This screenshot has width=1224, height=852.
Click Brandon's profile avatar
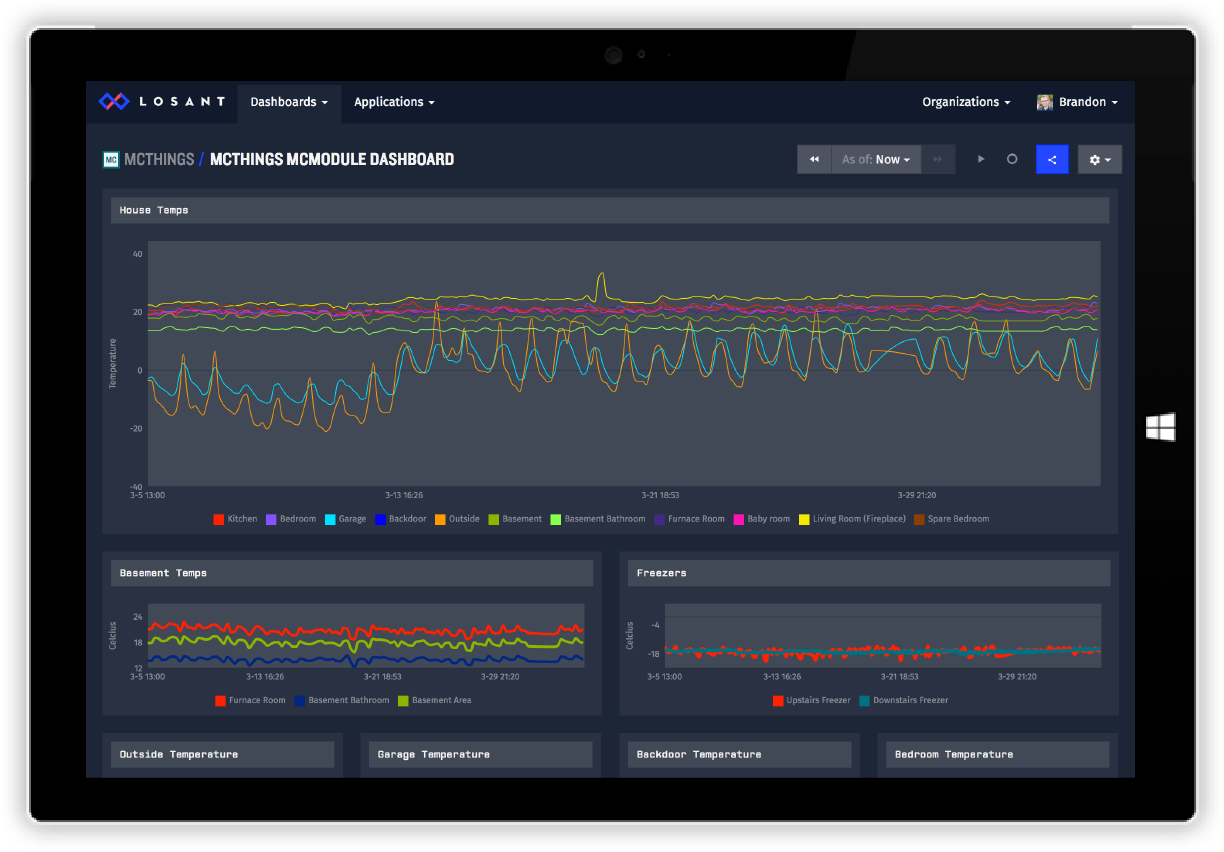1045,102
